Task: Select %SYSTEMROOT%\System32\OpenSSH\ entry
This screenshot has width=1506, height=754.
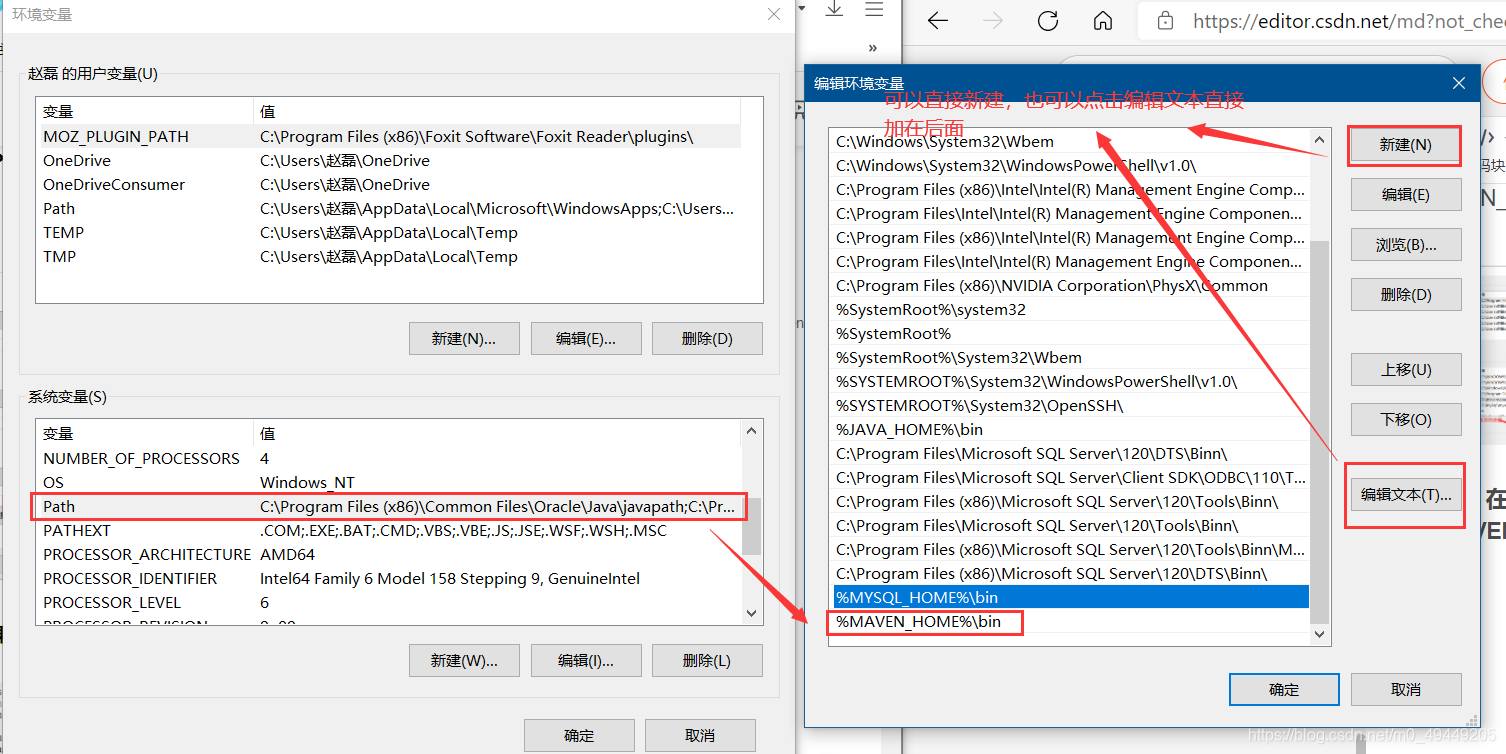Action: (1070, 406)
